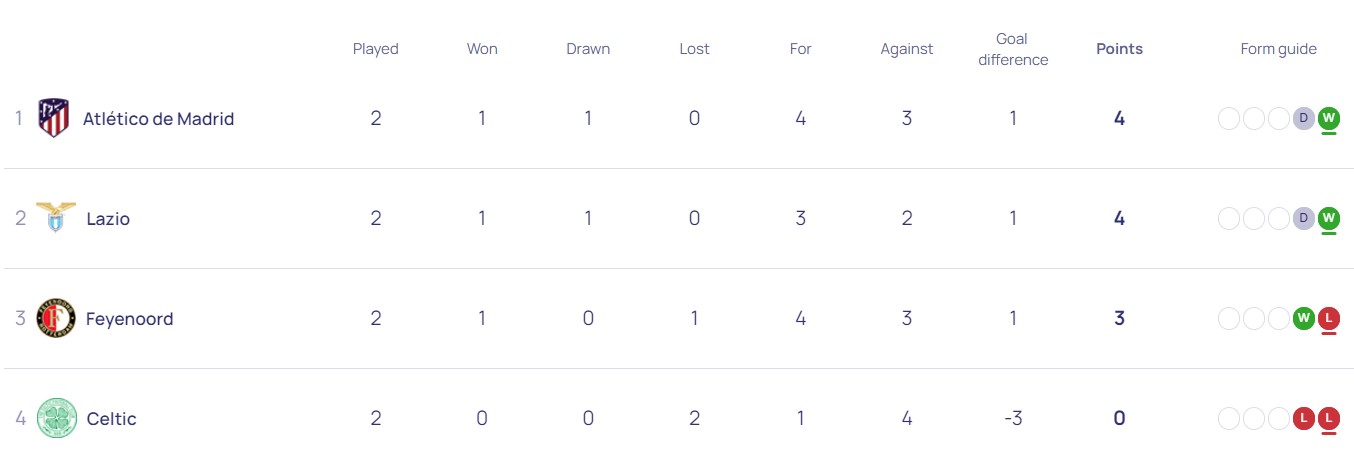This screenshot has width=1354, height=458.
Task: Open the Lazio team name link
Action: pos(108,218)
